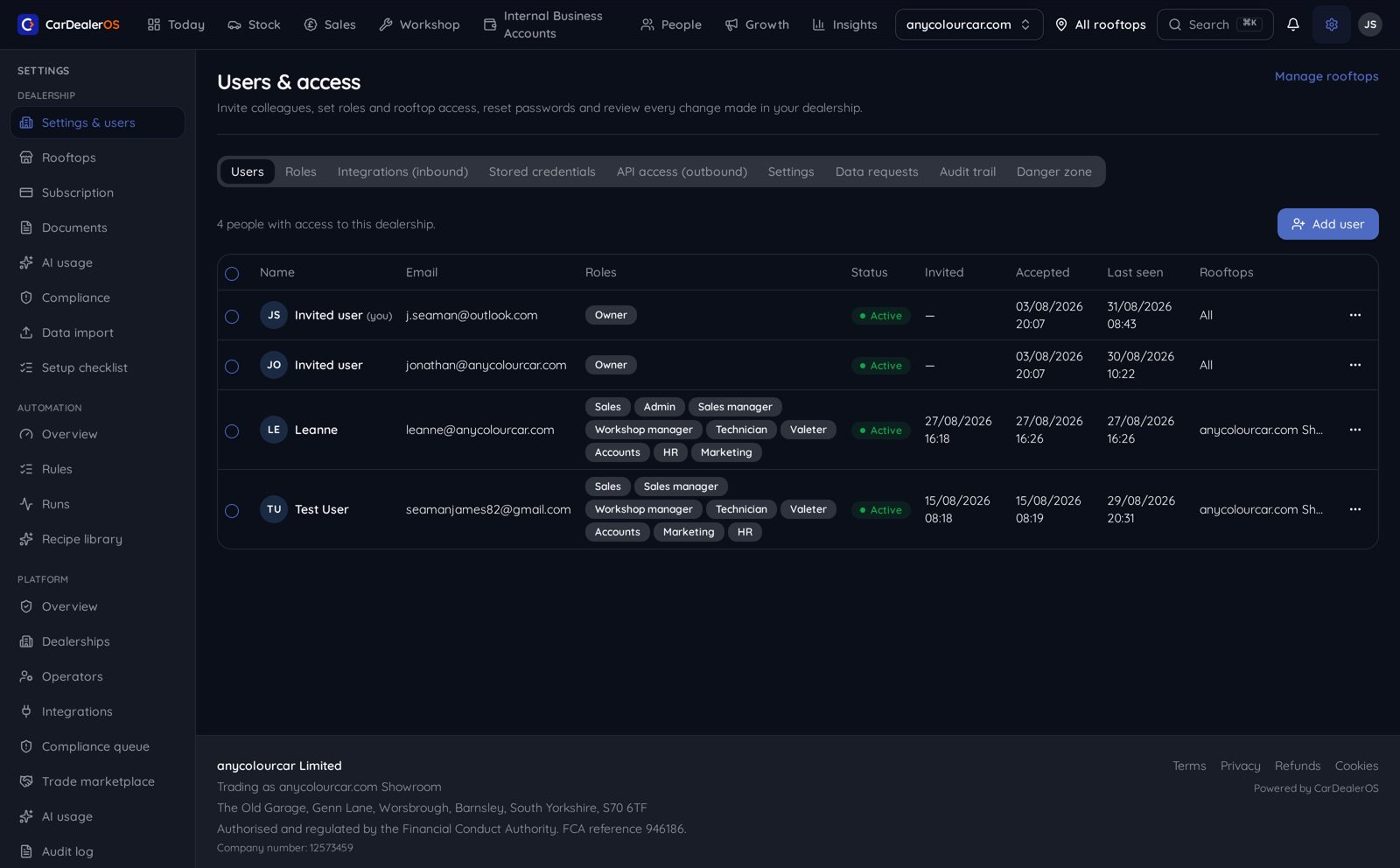The image size is (1400, 868).
Task: Click the Automation Overview gauge icon
Action: (26, 434)
